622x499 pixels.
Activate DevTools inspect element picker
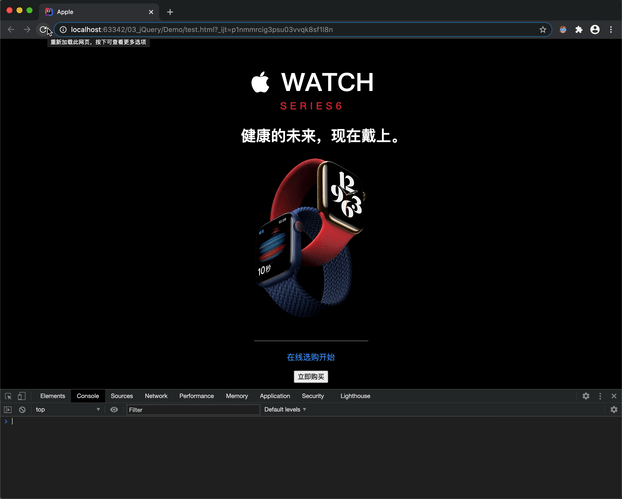click(8, 396)
